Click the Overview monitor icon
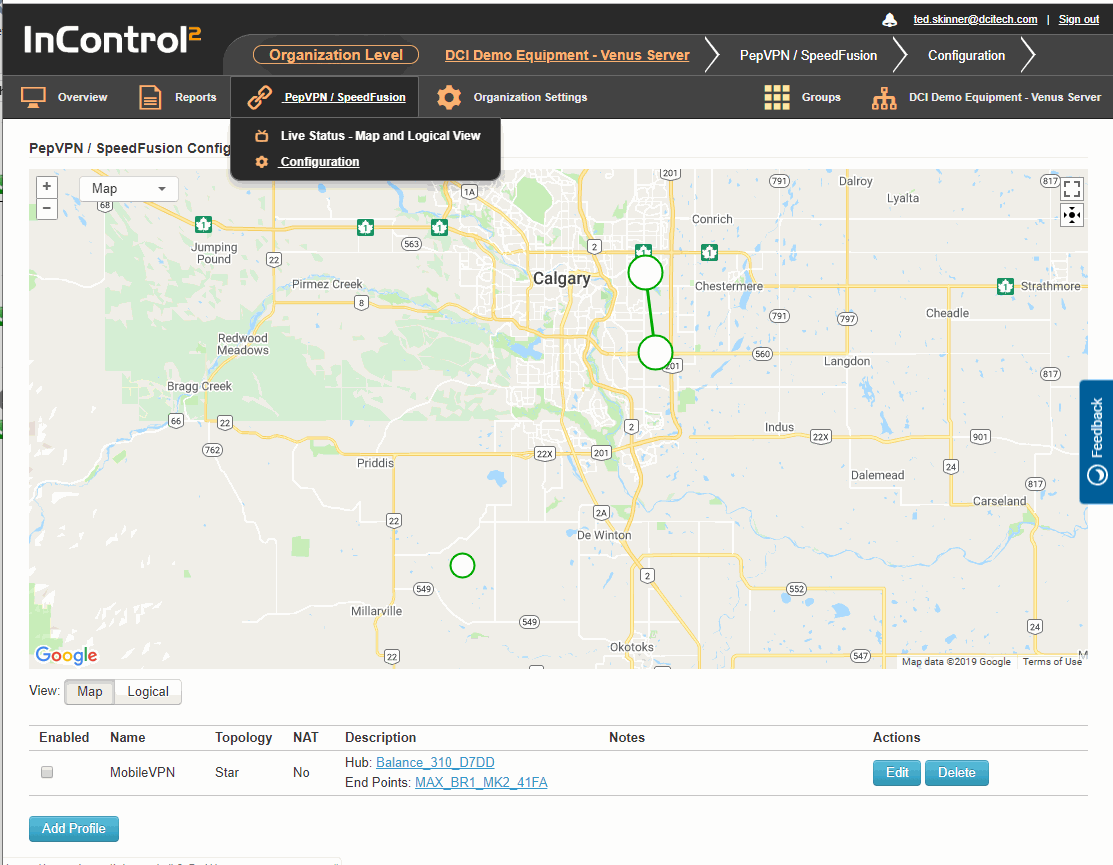Image resolution: width=1113 pixels, height=865 pixels. [x=33, y=97]
